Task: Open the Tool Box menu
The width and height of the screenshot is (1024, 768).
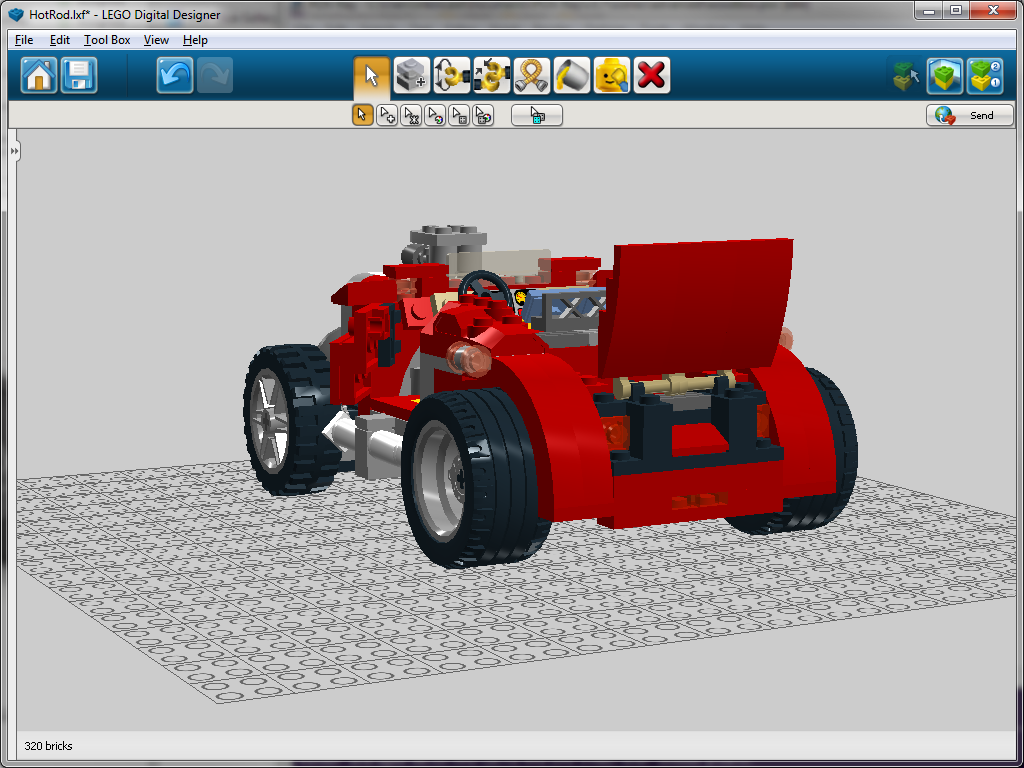Action: tap(106, 40)
